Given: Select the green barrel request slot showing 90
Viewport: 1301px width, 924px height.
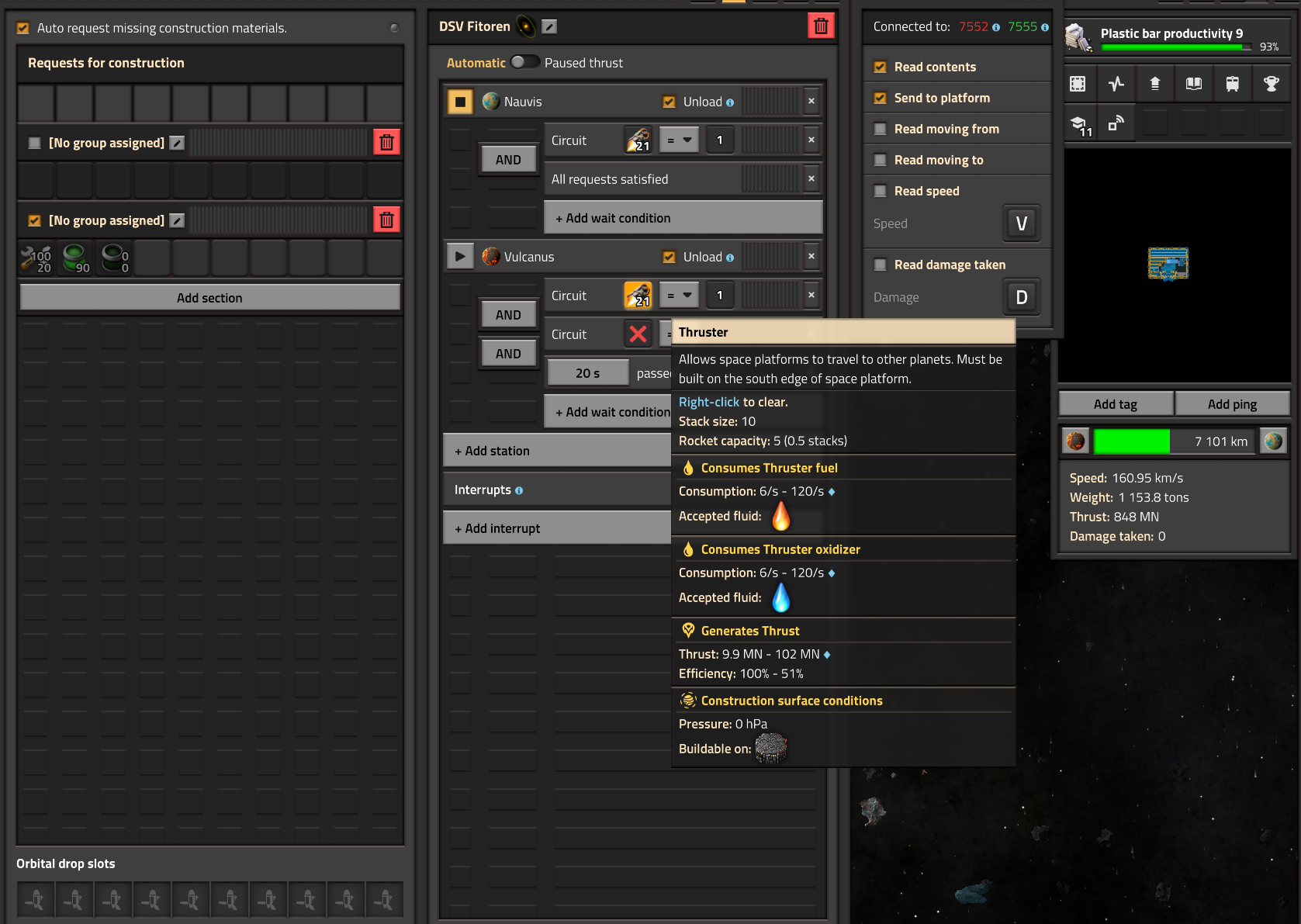Looking at the screenshot, I should pyautogui.click(x=74, y=258).
